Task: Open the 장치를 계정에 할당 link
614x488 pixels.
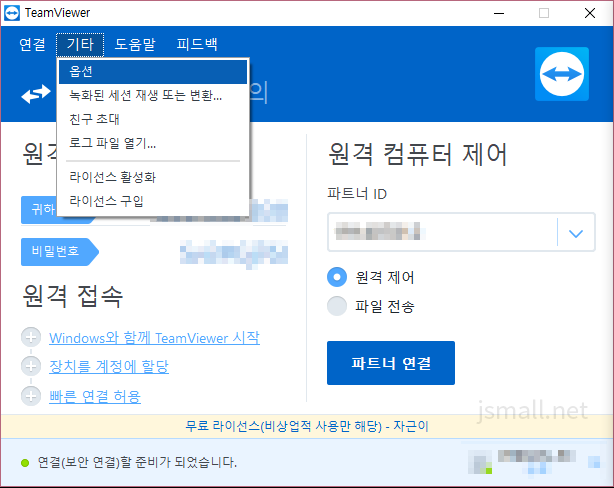Action: (109, 367)
